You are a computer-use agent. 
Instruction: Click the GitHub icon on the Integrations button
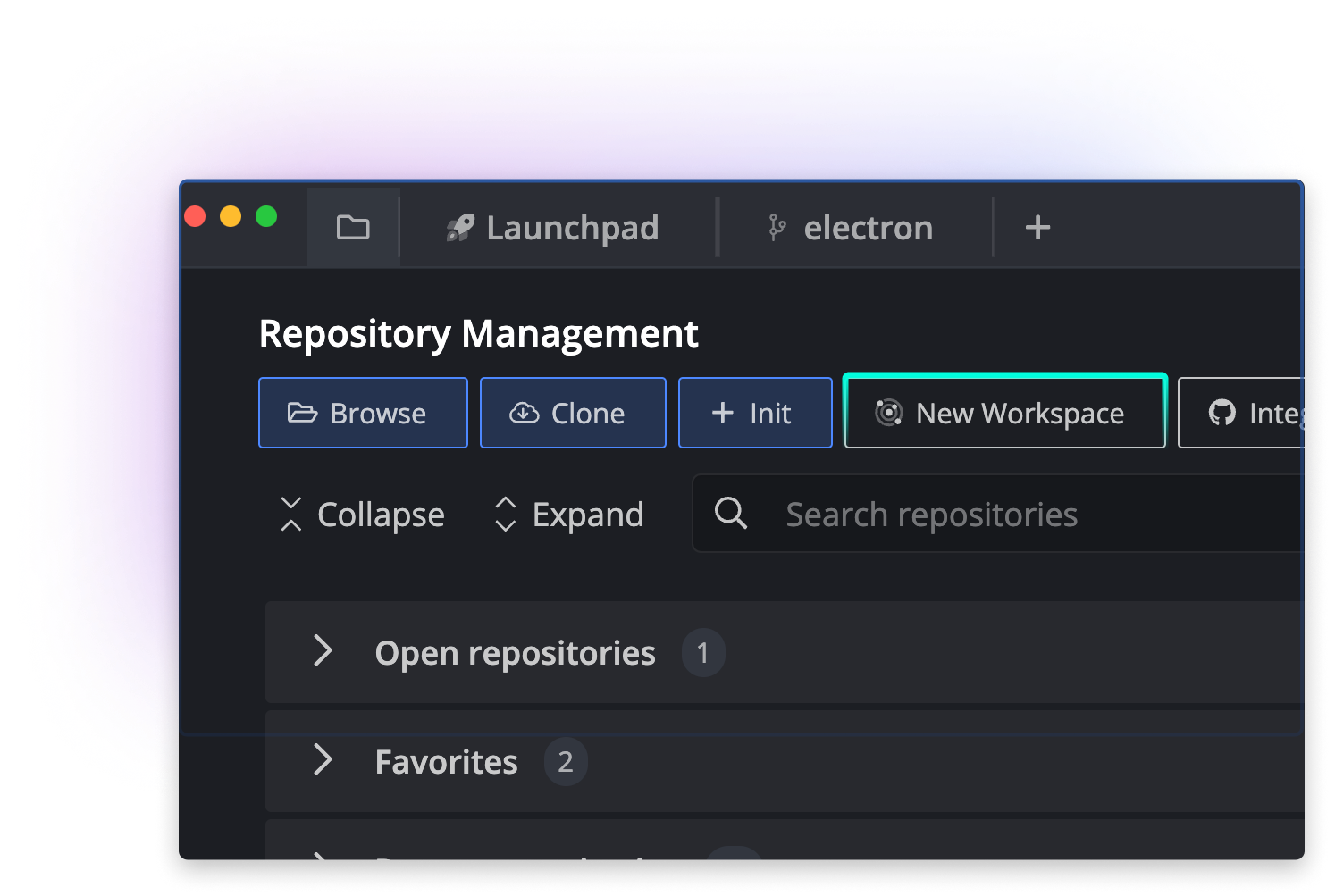click(1222, 413)
